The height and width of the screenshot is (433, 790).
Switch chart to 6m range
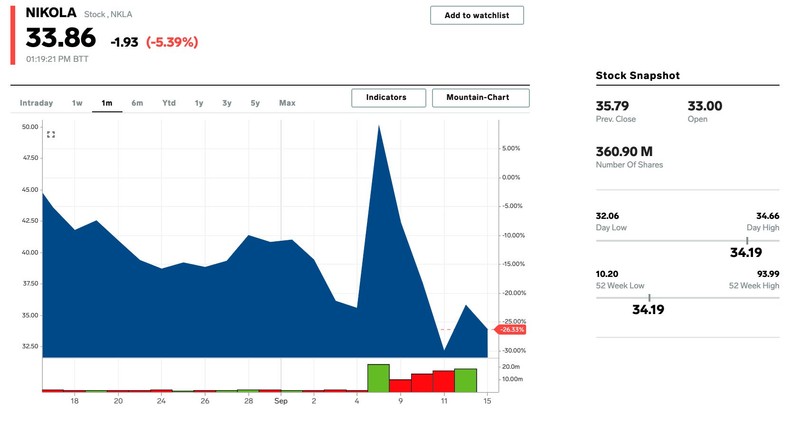tap(137, 103)
